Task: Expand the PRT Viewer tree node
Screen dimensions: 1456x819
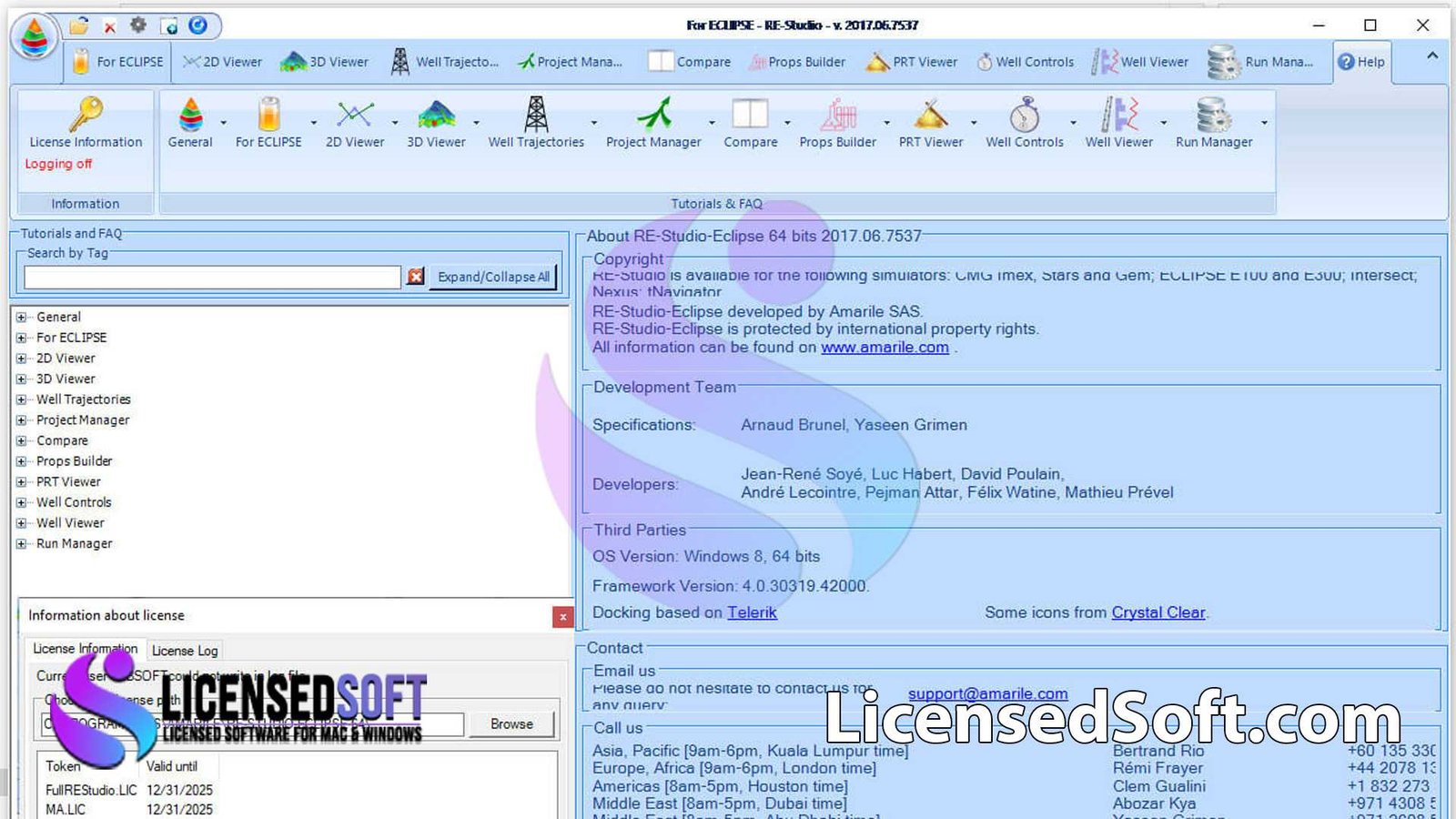Action: pos(21,482)
